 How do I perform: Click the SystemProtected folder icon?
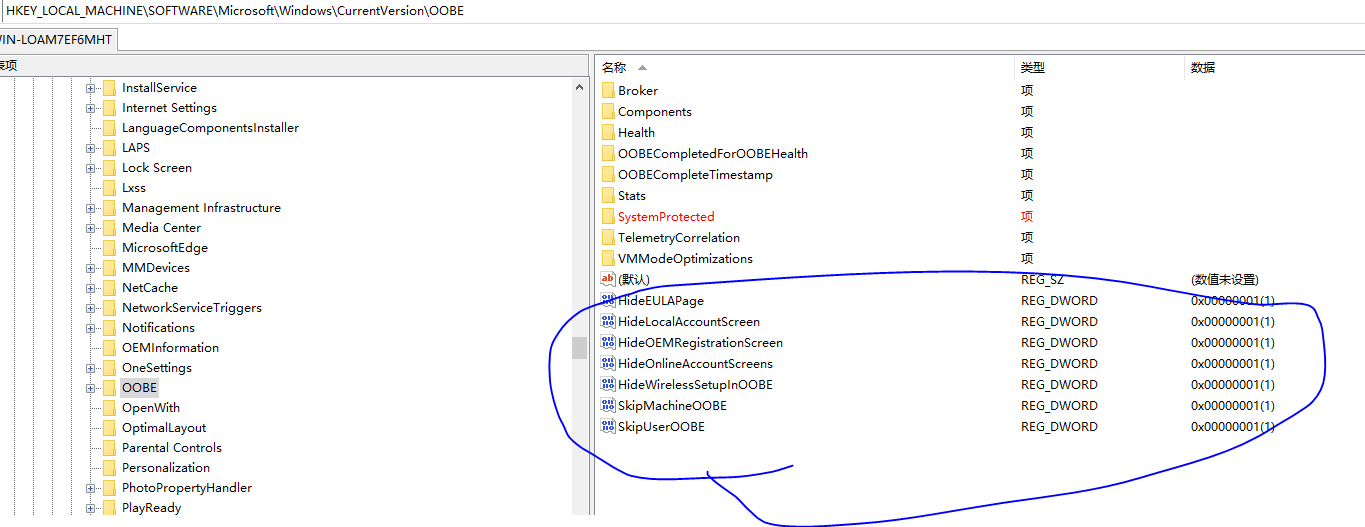608,217
